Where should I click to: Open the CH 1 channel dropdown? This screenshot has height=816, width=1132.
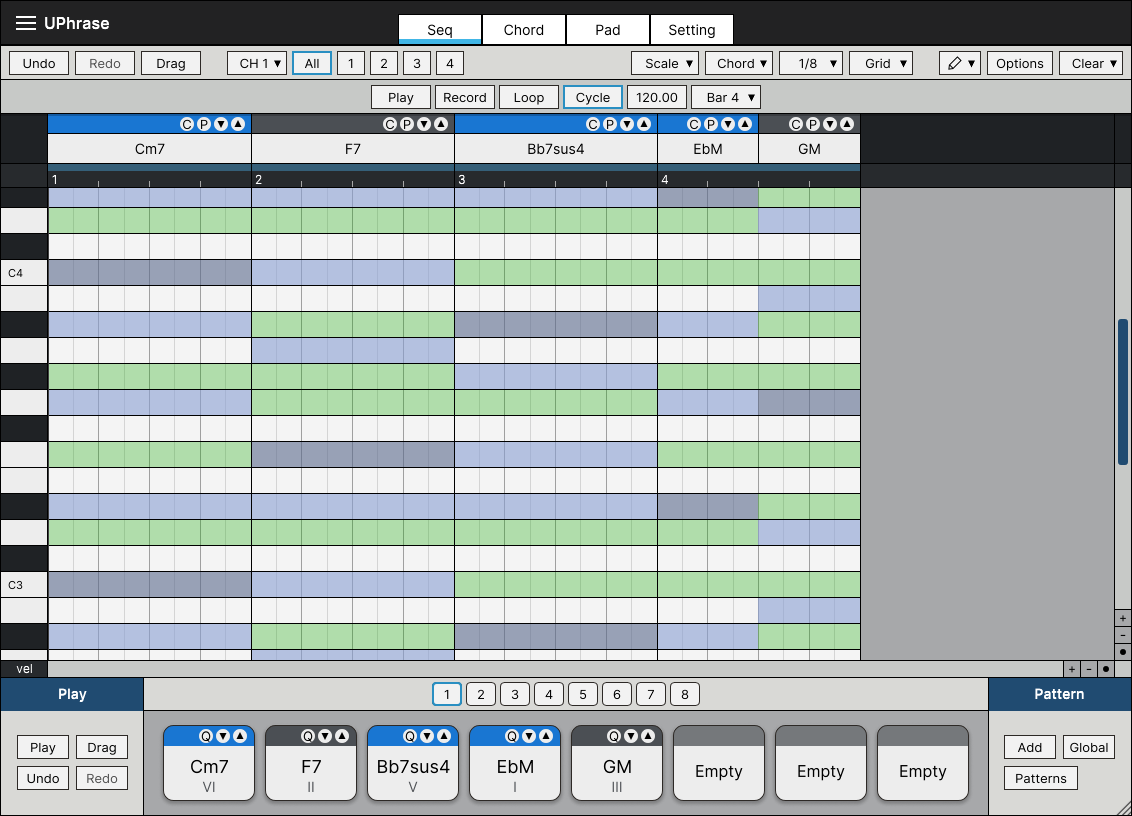257,64
